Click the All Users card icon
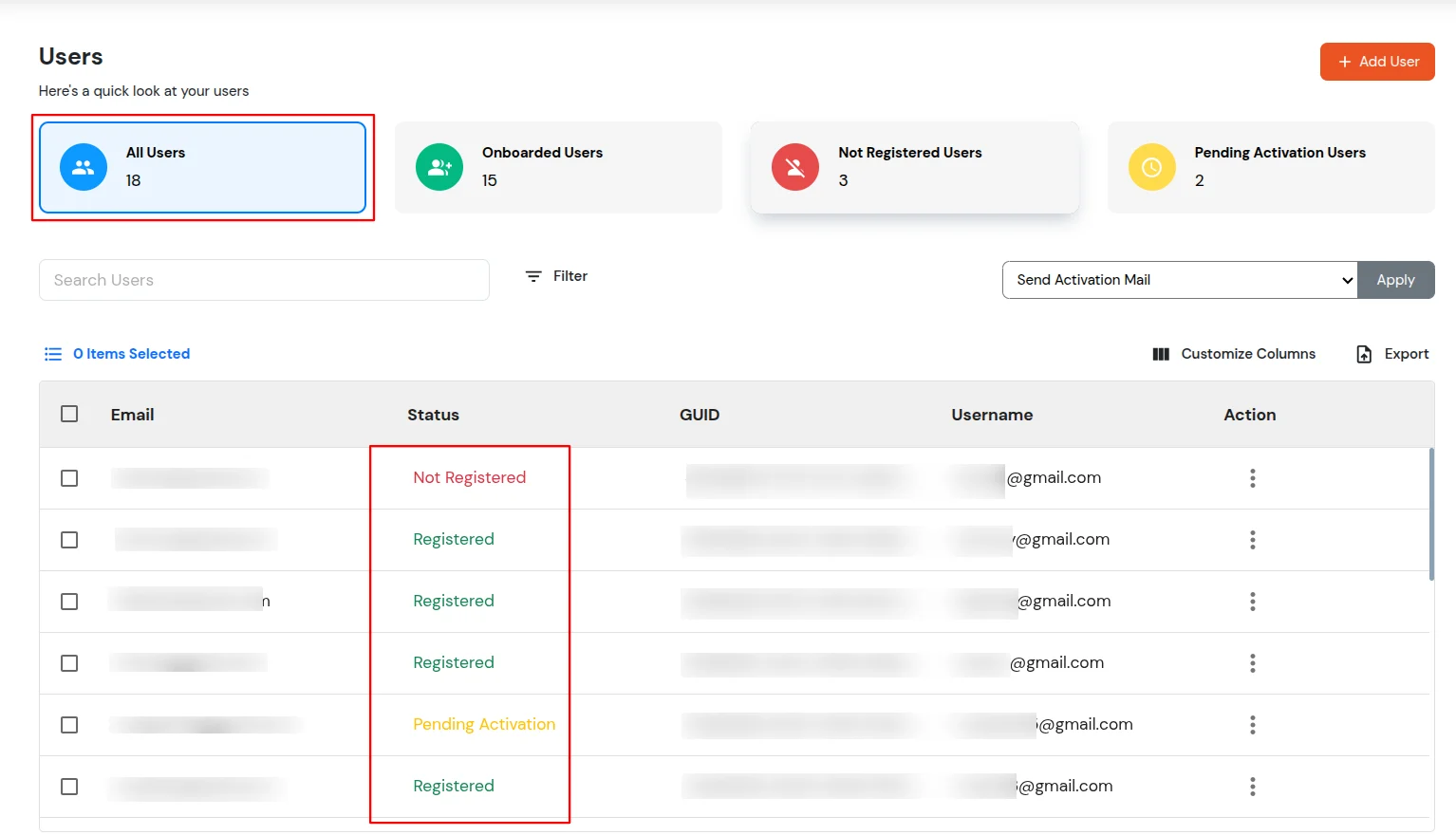The width and height of the screenshot is (1456, 835). [x=83, y=167]
